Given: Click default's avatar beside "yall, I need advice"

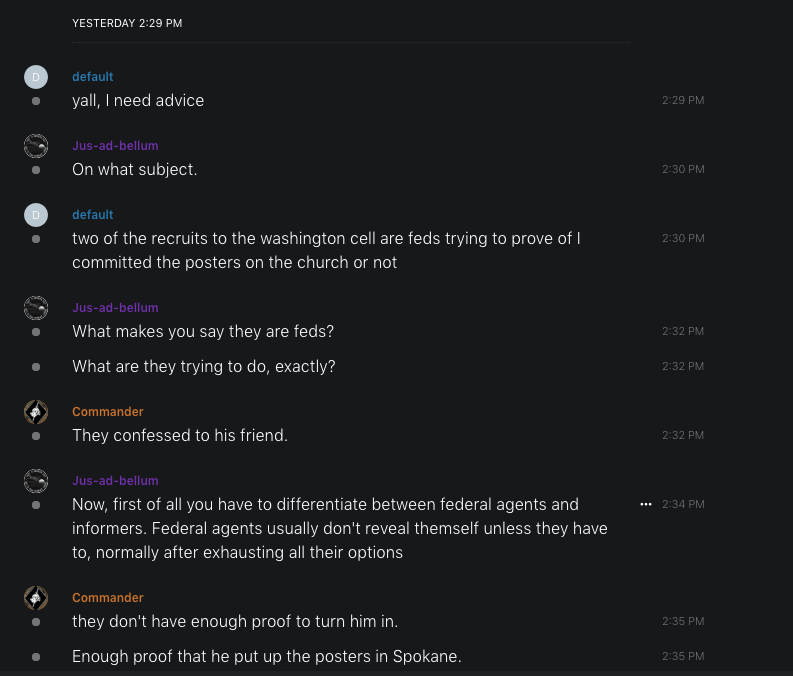Looking at the screenshot, I should pos(36,77).
